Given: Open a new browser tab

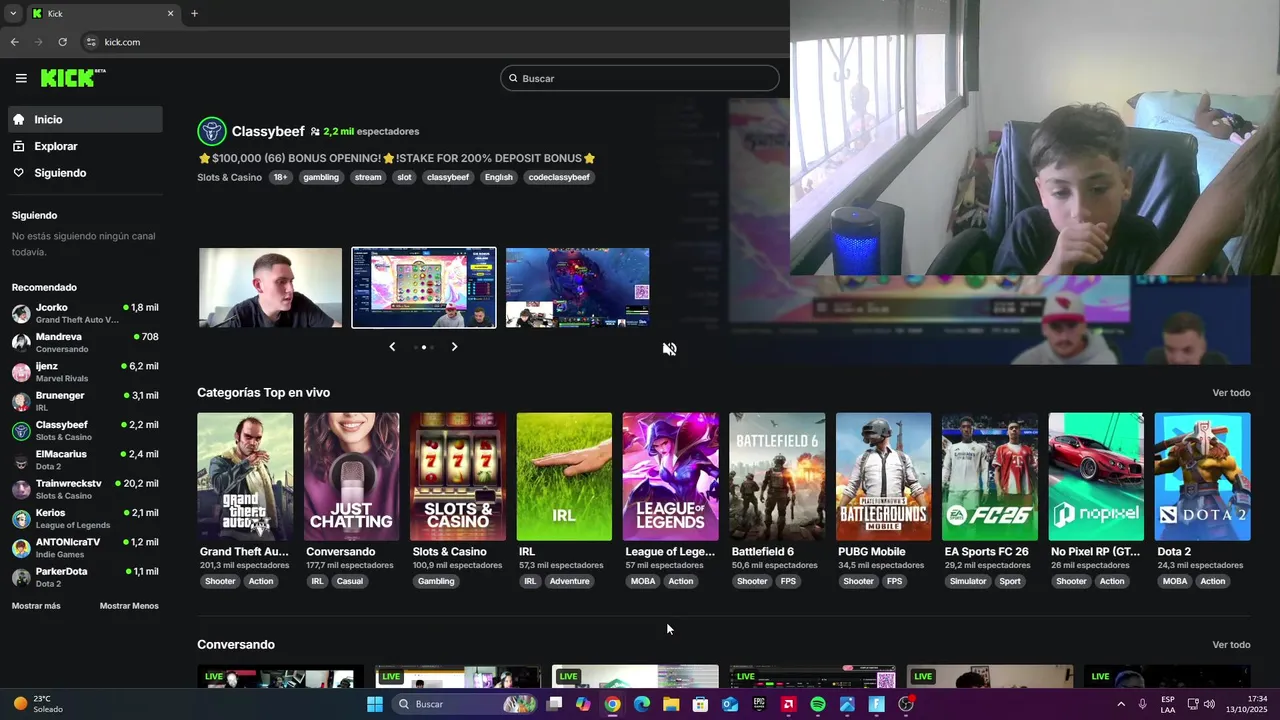Looking at the screenshot, I should (194, 14).
